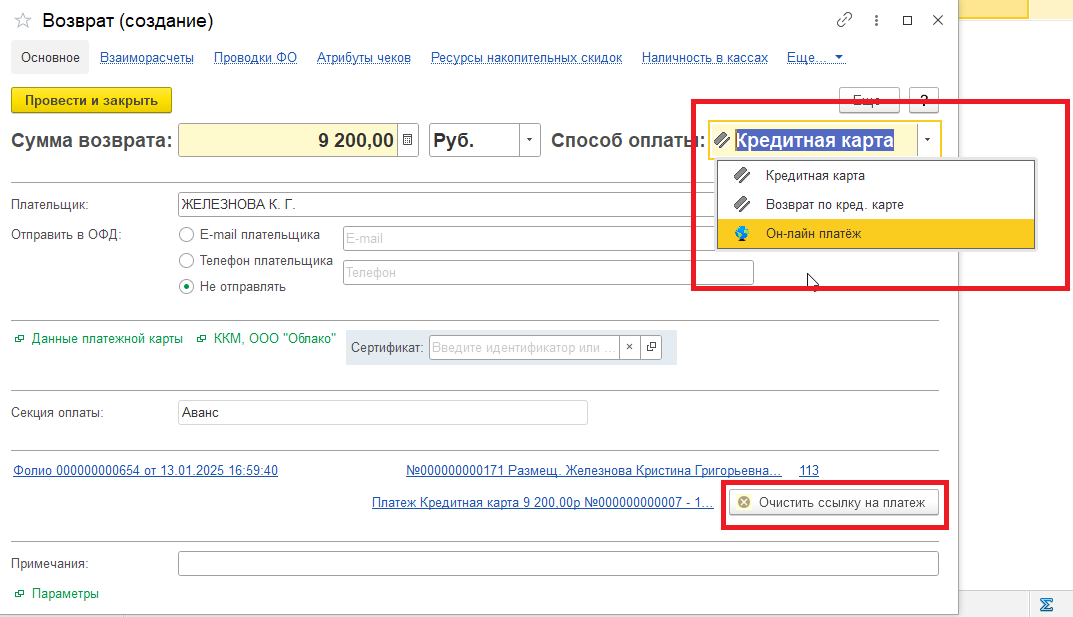
Task: Open the Фолио 000000000654 link
Action: (145, 471)
